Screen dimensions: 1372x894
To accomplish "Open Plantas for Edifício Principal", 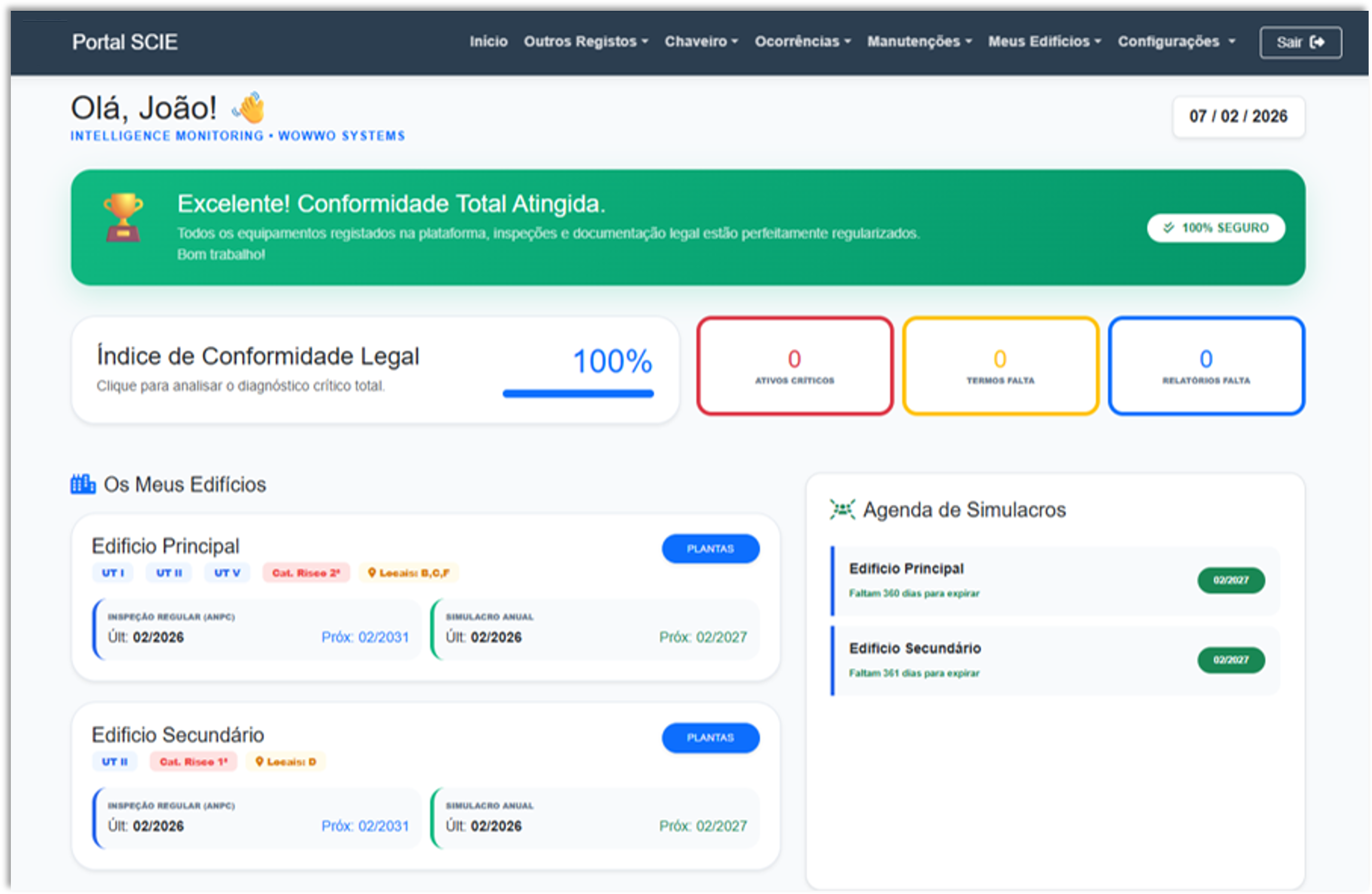I will [710, 549].
